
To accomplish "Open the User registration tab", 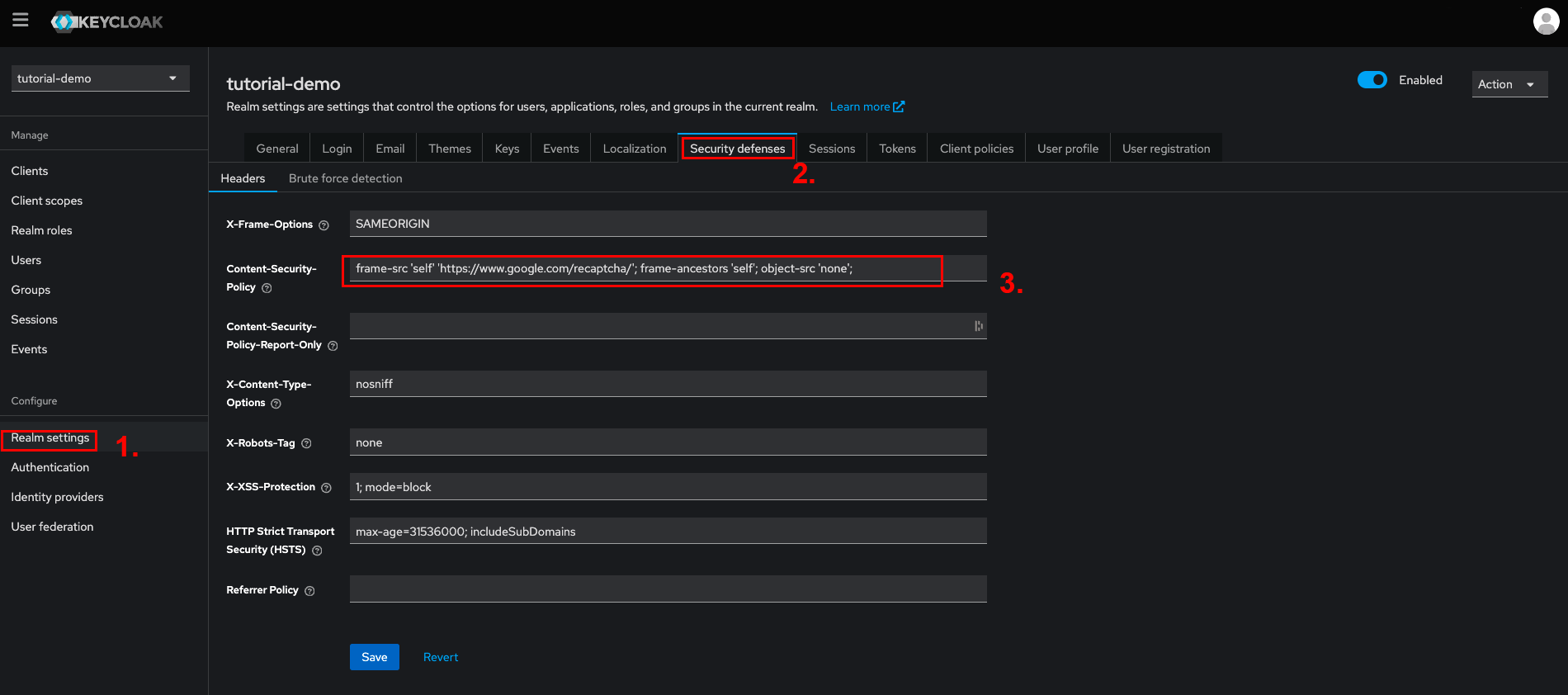I will 1166,149.
